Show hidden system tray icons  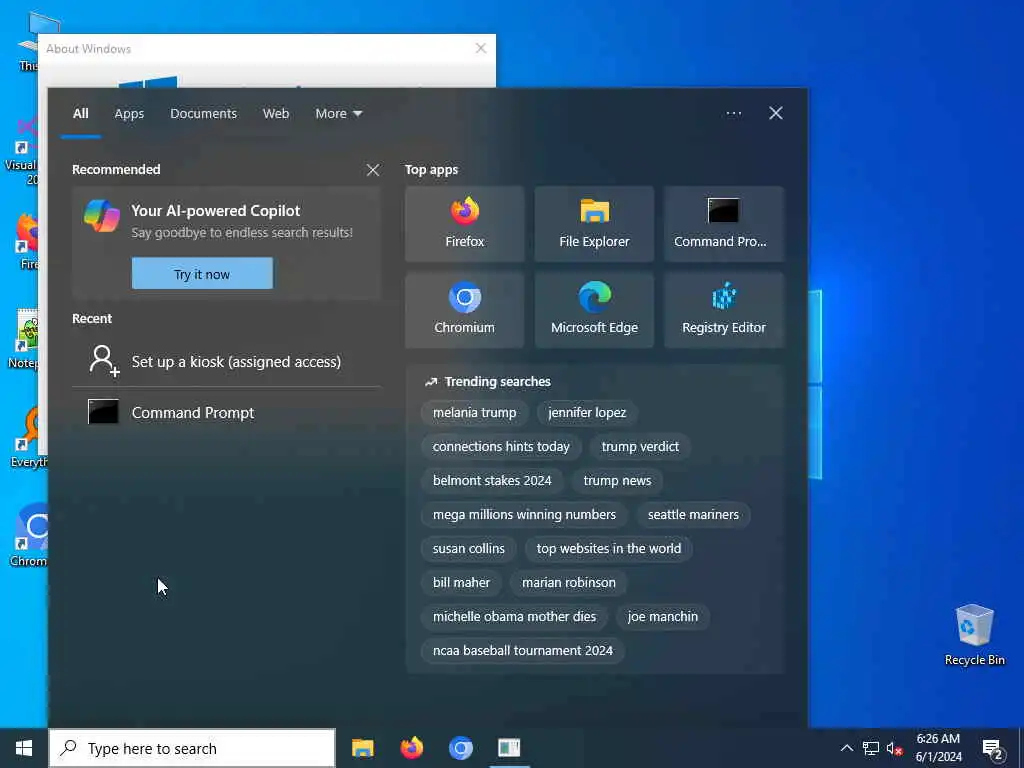coord(846,748)
